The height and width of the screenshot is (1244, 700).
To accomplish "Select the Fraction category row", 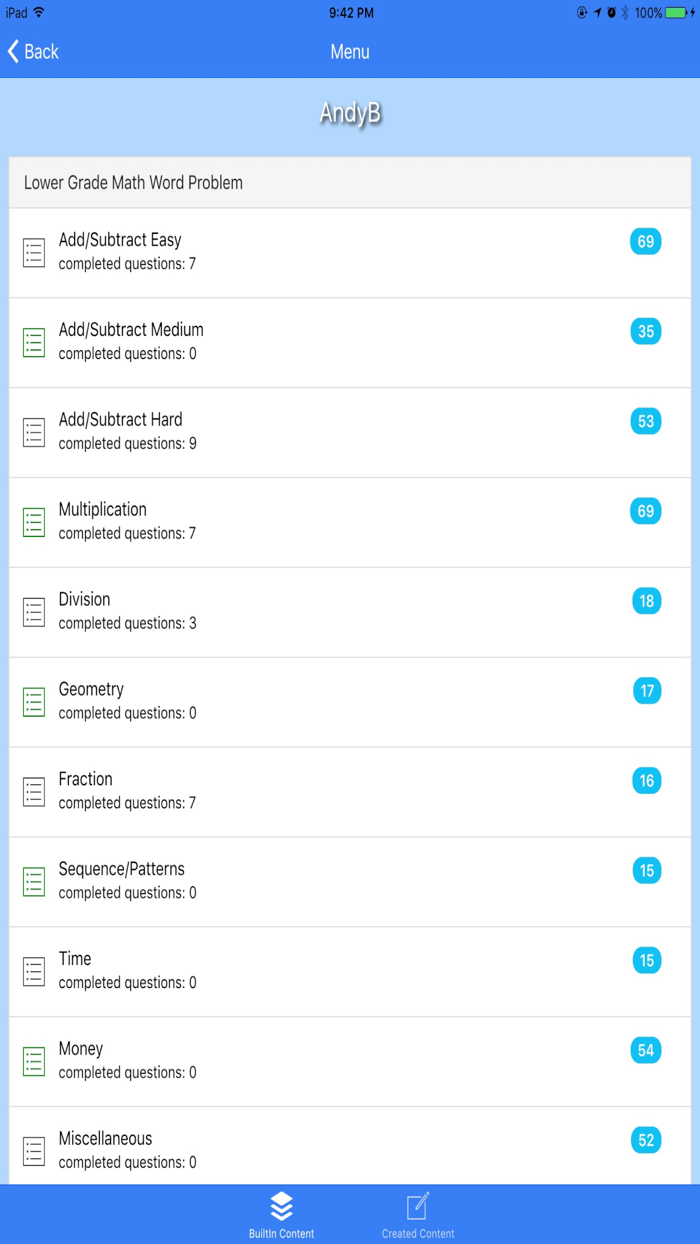I will (x=349, y=791).
